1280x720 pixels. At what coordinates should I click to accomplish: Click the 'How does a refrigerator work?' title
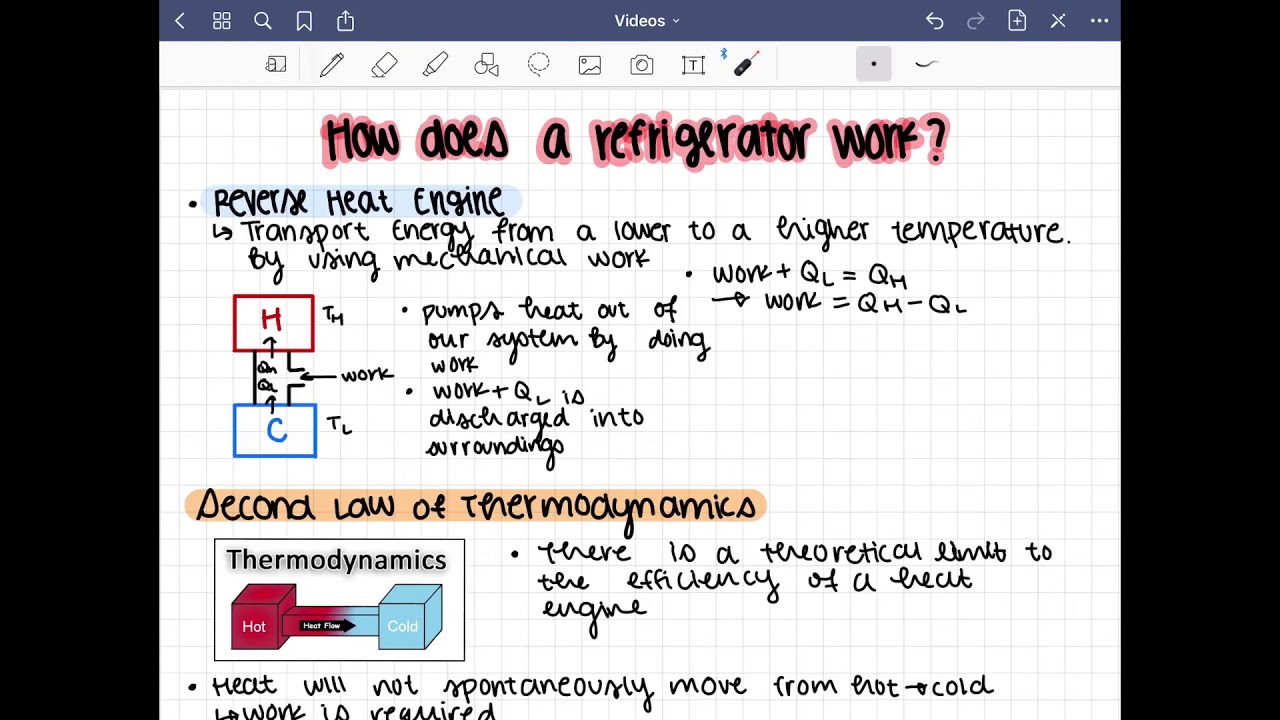636,141
